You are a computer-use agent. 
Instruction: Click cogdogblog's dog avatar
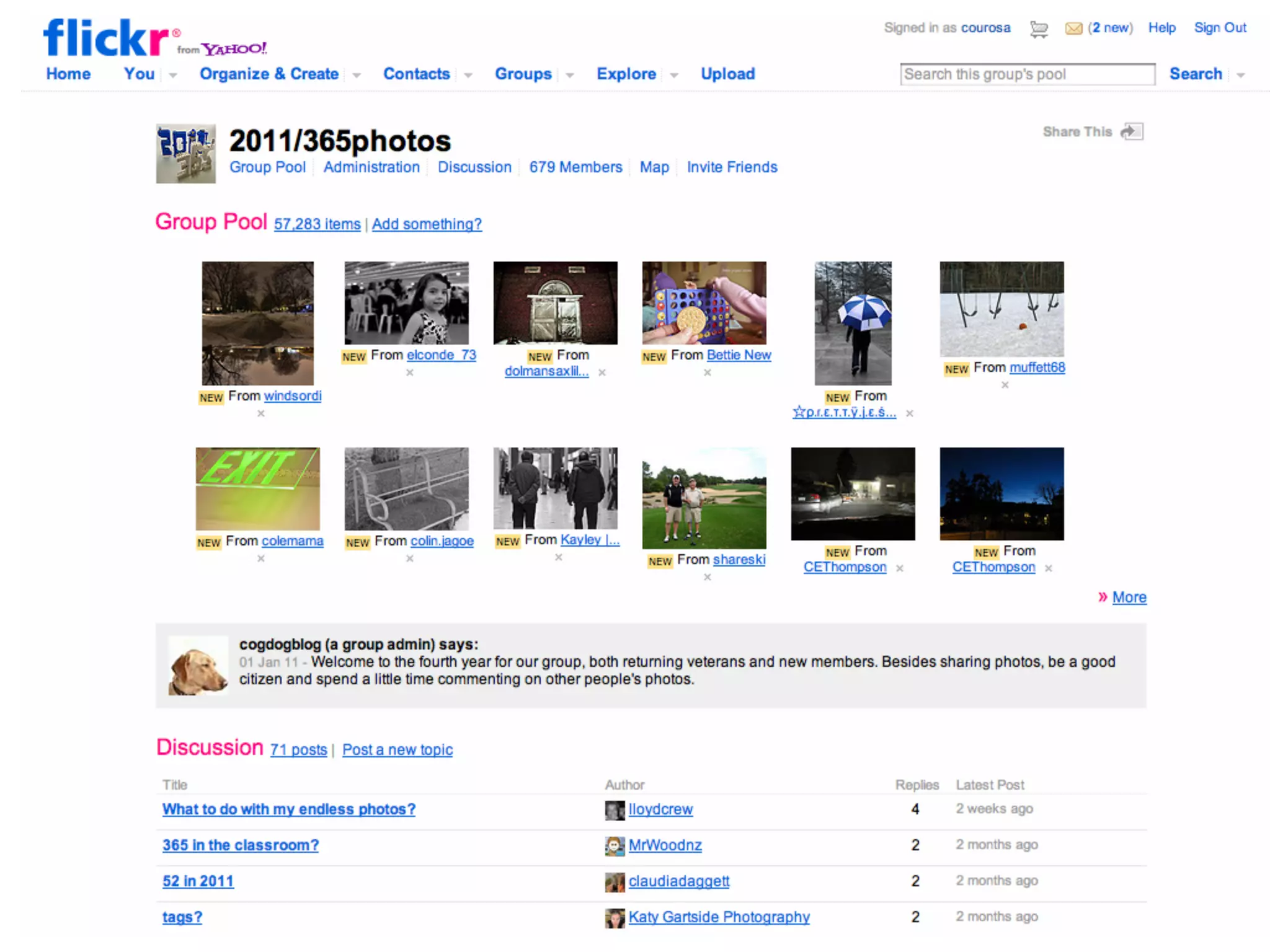(x=198, y=666)
